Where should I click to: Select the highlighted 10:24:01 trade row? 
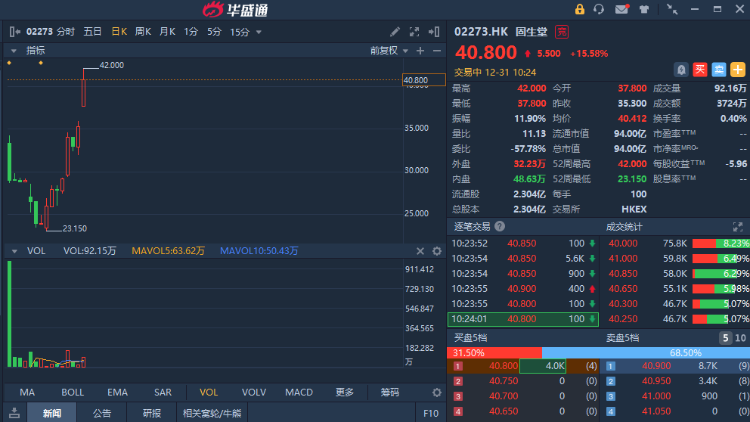pos(523,319)
